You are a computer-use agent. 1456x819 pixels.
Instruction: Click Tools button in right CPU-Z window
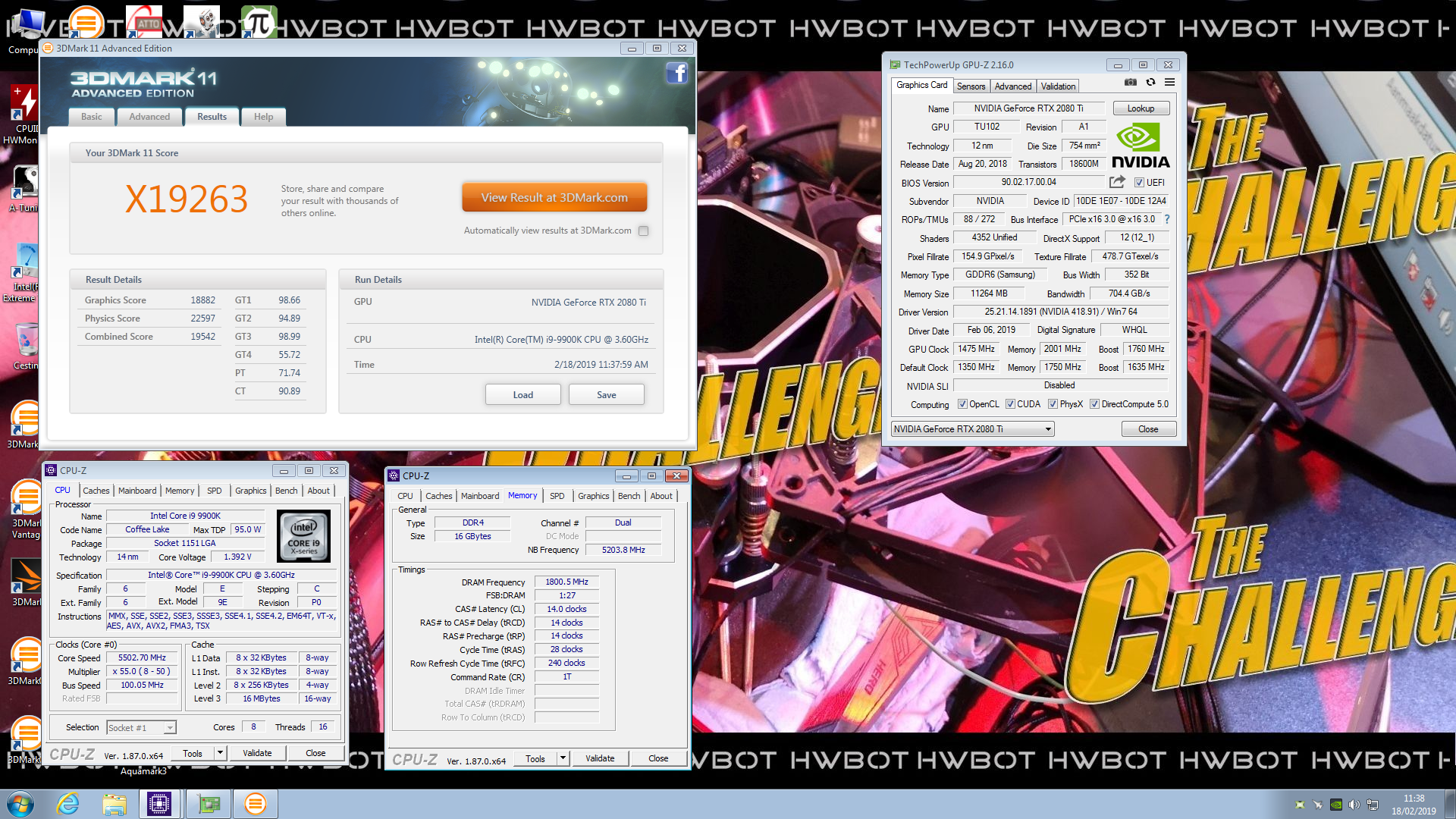pyautogui.click(x=535, y=758)
